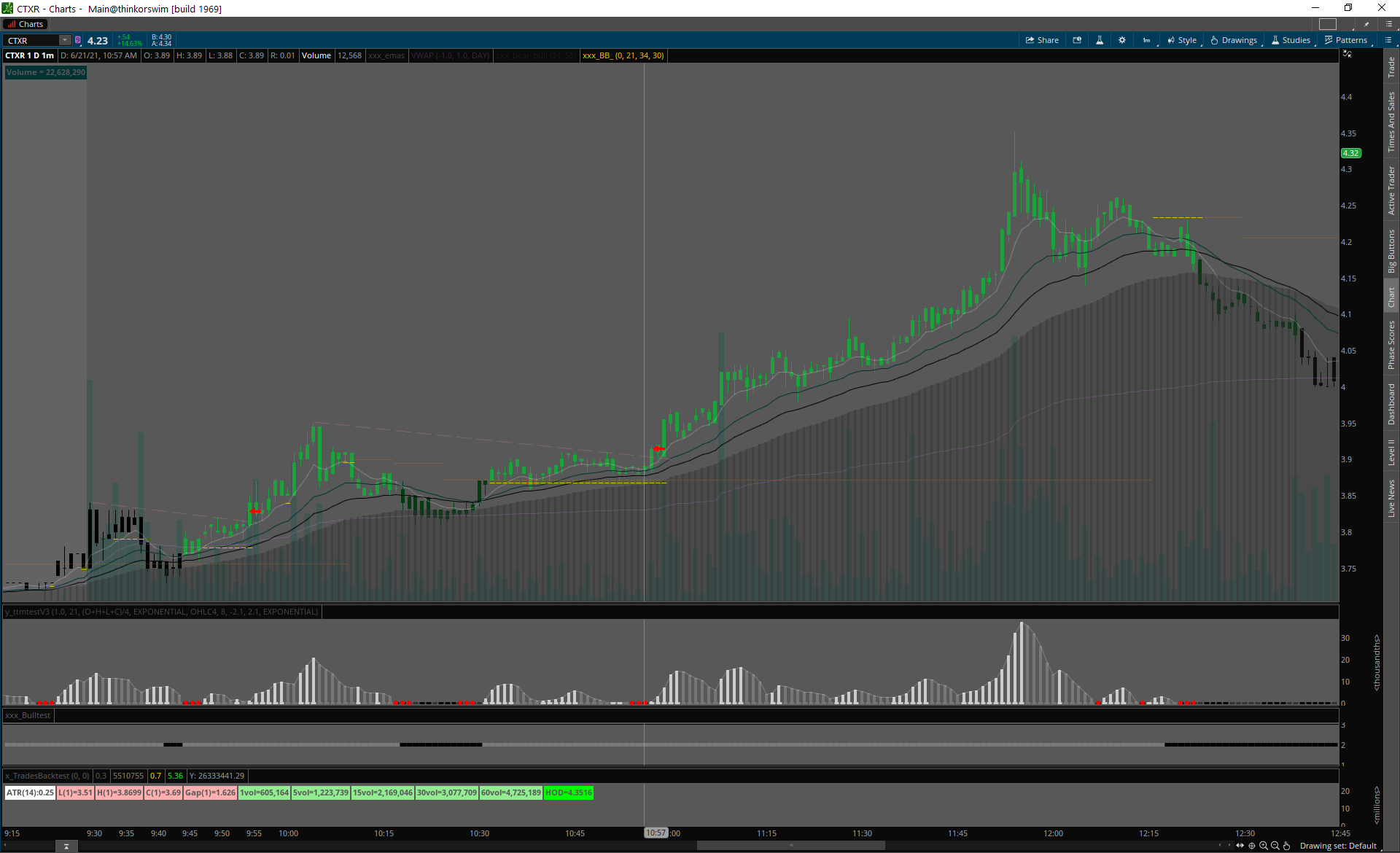1400x853 pixels.
Task: Click the pointer drawing tool icon
Action: point(1287,846)
